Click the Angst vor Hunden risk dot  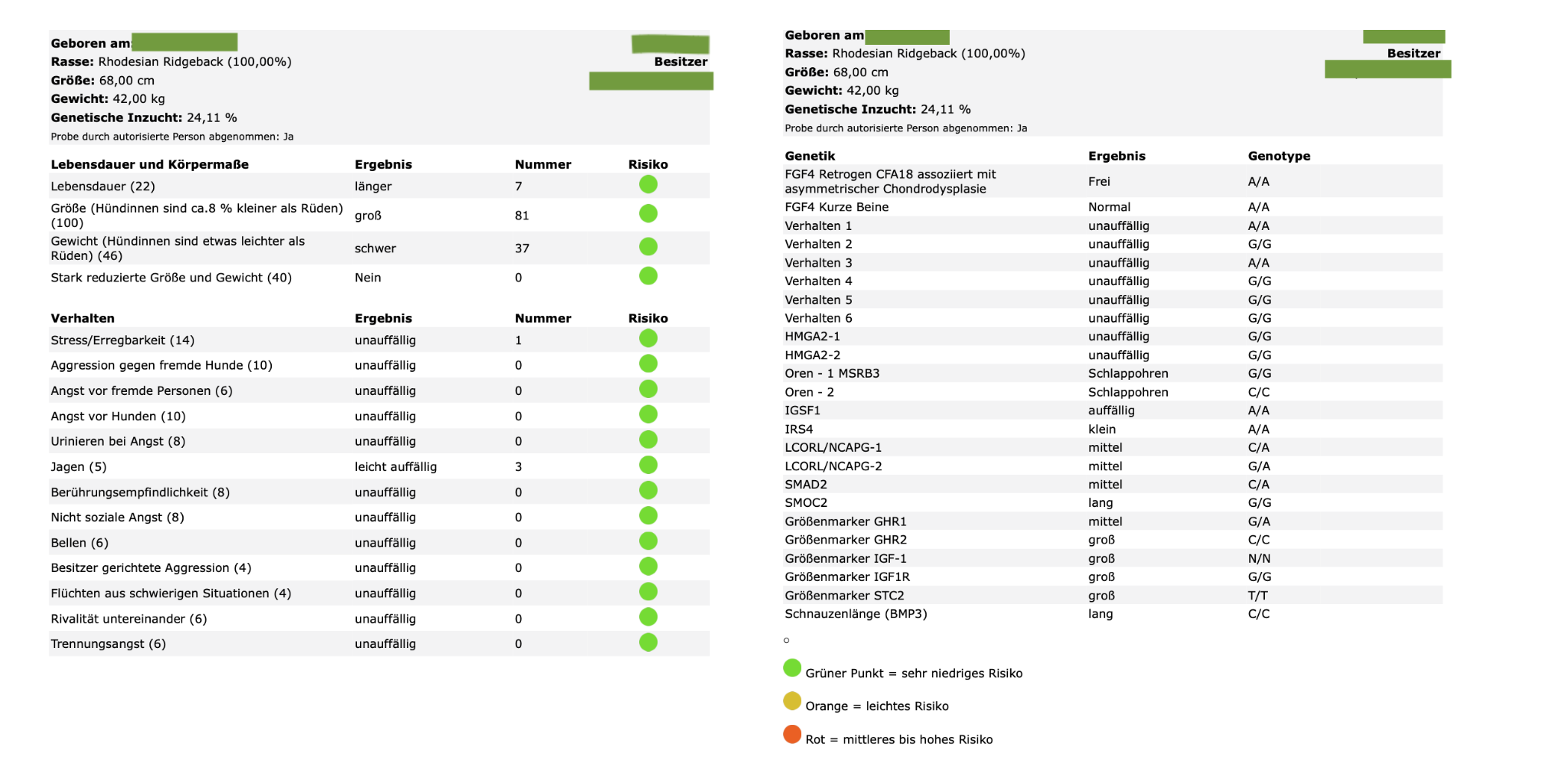[x=648, y=414]
